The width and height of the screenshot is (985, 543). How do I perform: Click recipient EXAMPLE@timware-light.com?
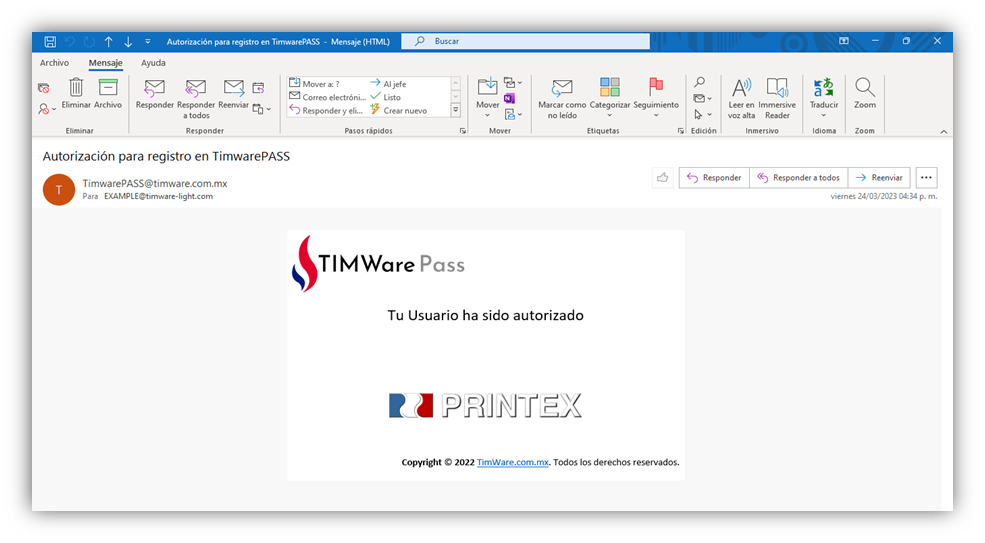158,196
